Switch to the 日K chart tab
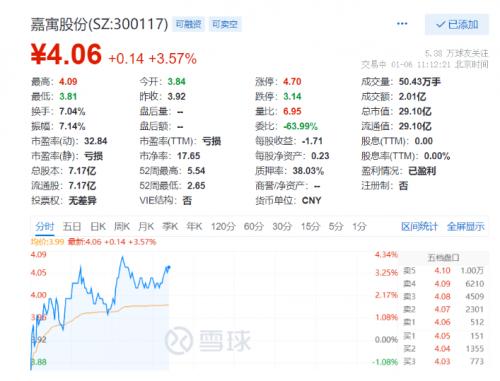500x381 pixels. [98, 227]
